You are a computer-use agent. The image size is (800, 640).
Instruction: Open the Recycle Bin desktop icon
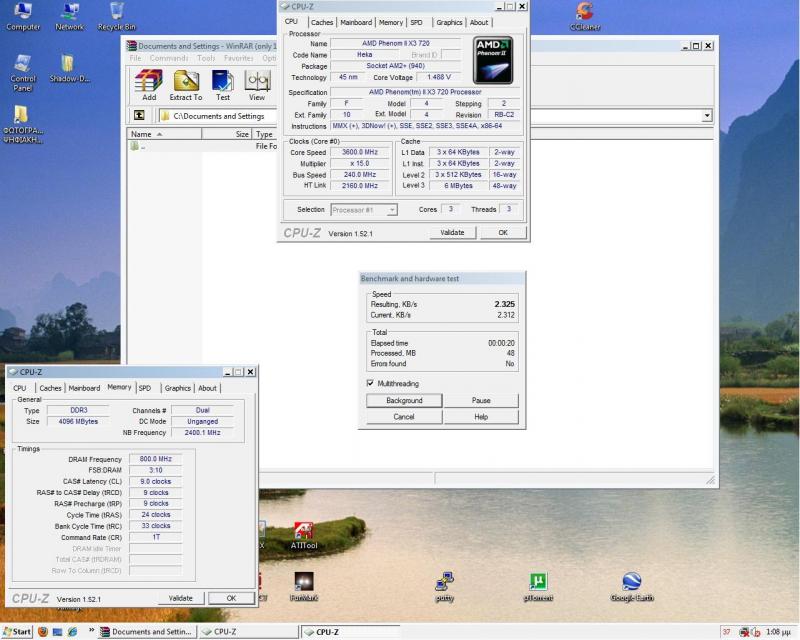(117, 13)
